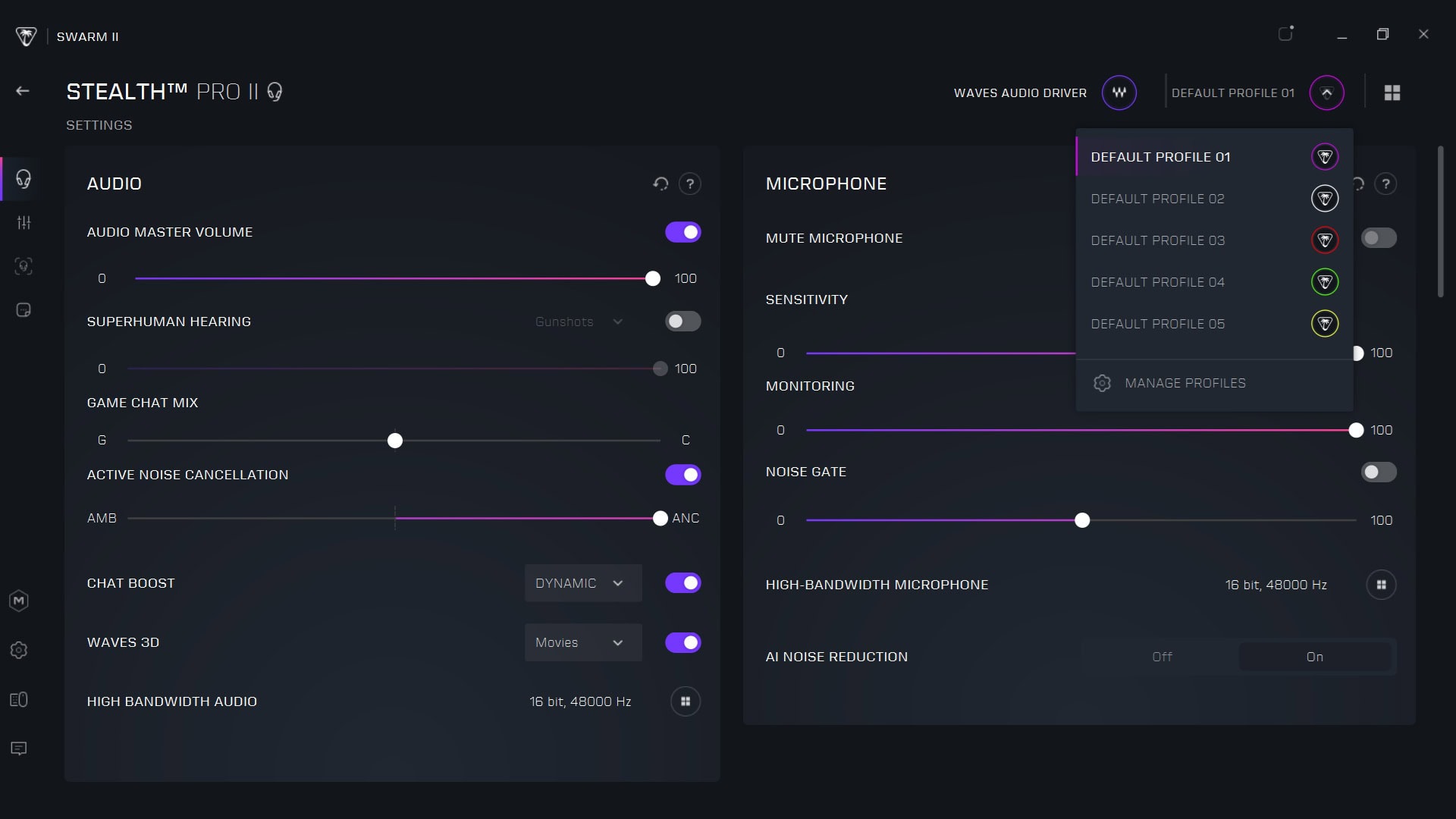
Task: Click the Waves Audio Driver label
Action: tap(1020, 93)
